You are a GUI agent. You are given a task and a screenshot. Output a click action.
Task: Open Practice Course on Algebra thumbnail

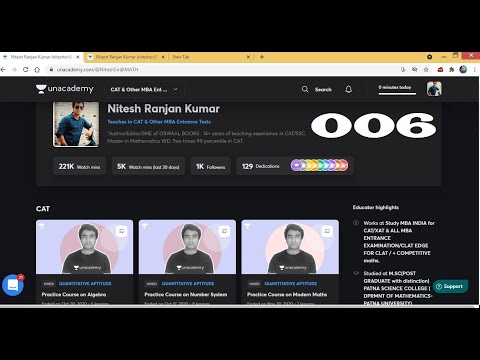tap(84, 247)
